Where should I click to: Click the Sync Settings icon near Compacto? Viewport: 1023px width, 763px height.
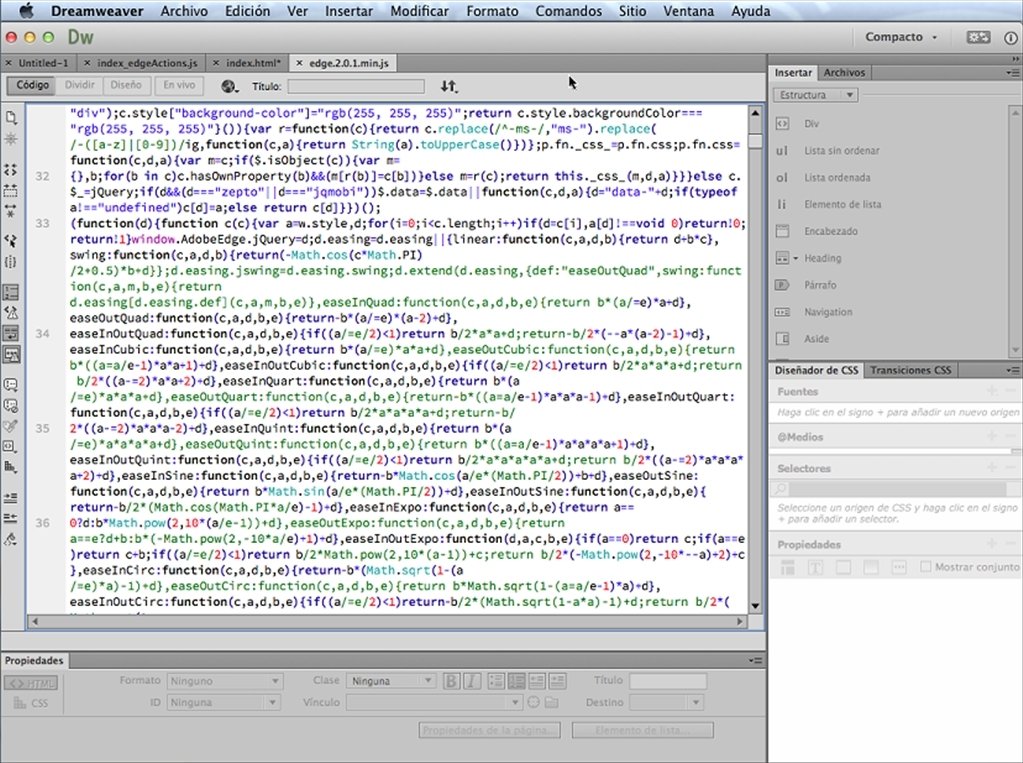pyautogui.click(x=978, y=37)
